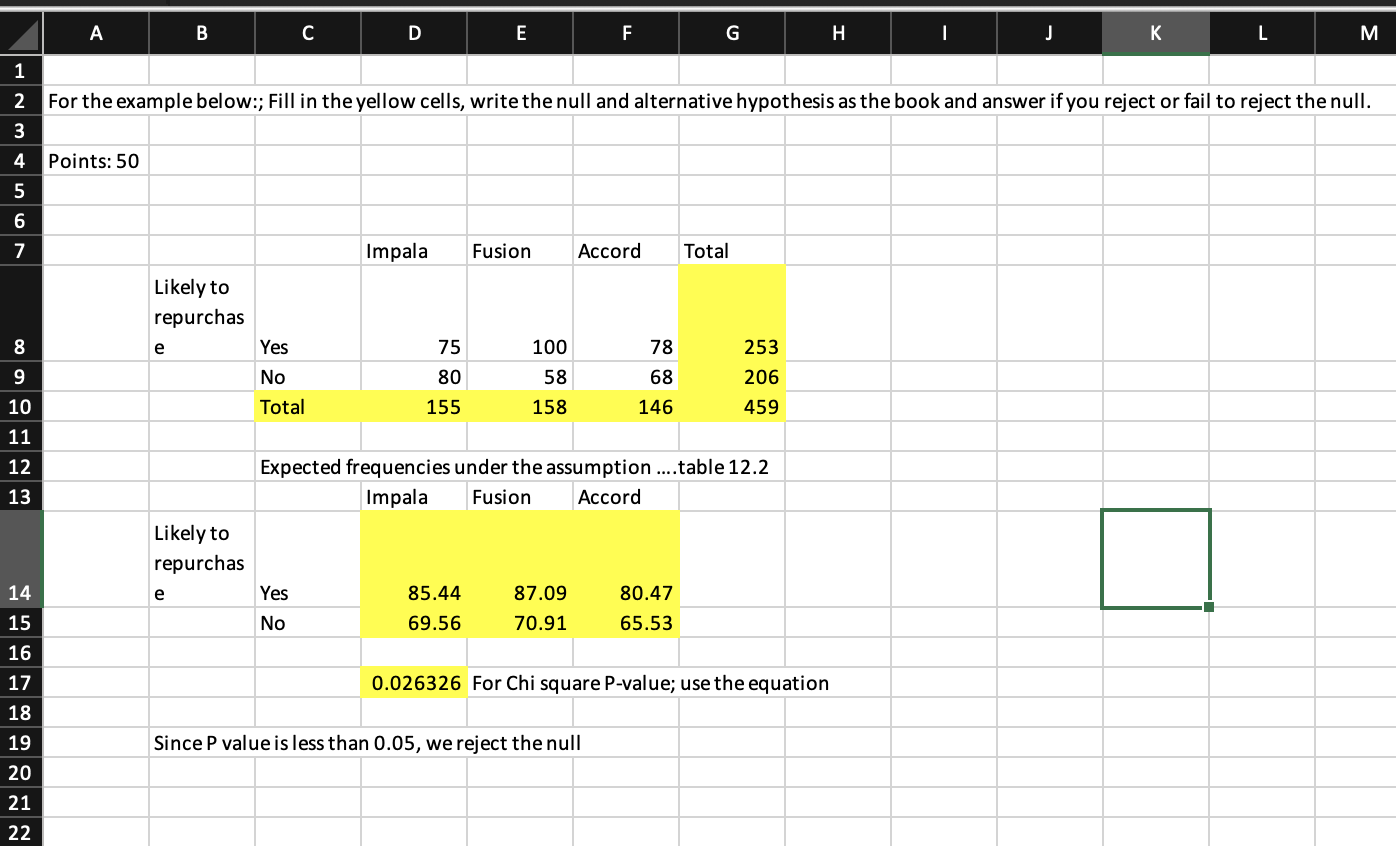Select column header K
This screenshot has width=1396, height=846.
[x=1155, y=32]
